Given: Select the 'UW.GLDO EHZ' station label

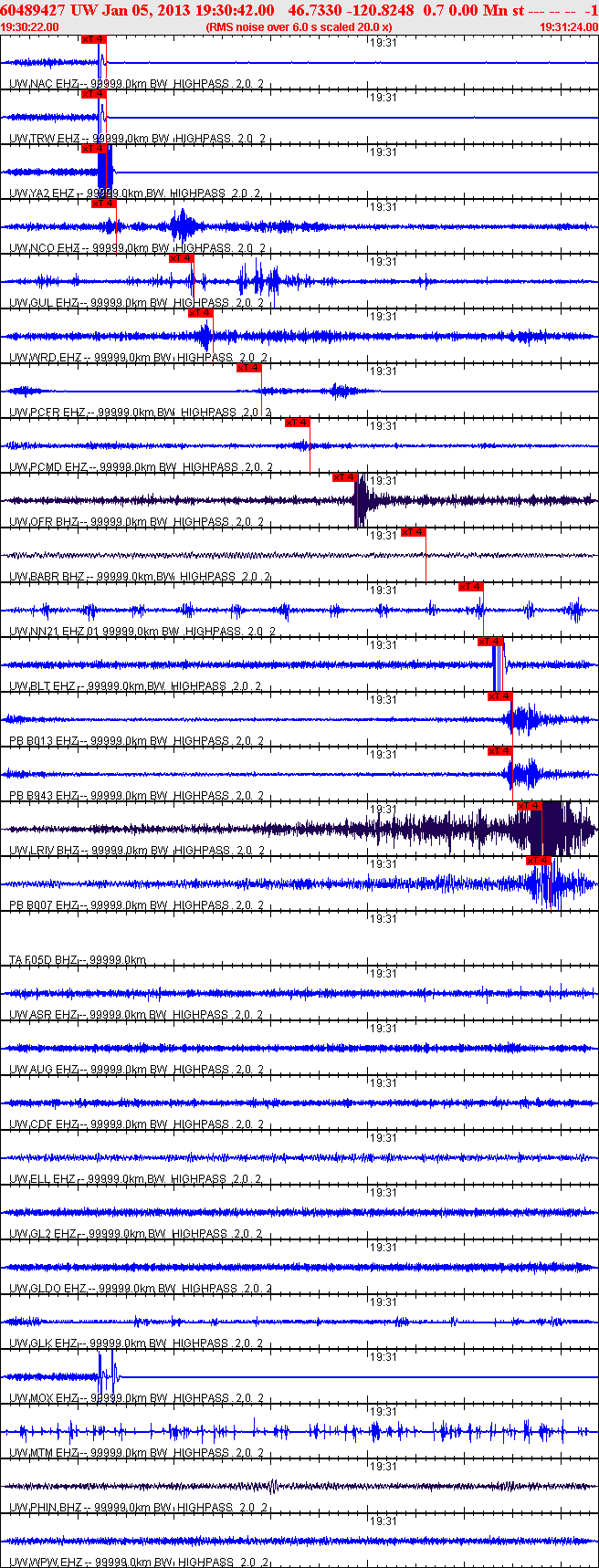Looking at the screenshot, I should (47, 1289).
